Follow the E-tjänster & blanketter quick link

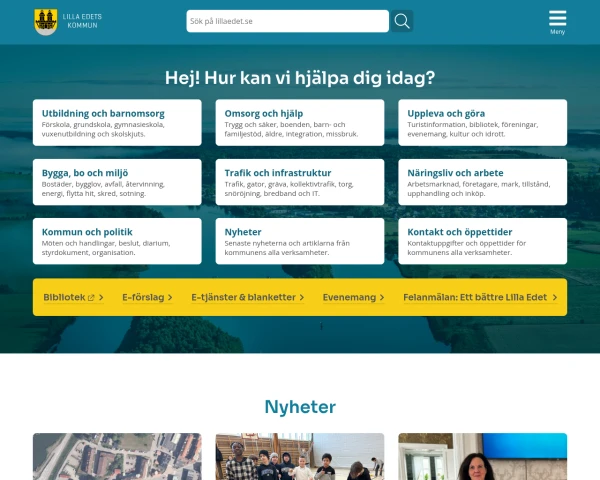(x=248, y=297)
